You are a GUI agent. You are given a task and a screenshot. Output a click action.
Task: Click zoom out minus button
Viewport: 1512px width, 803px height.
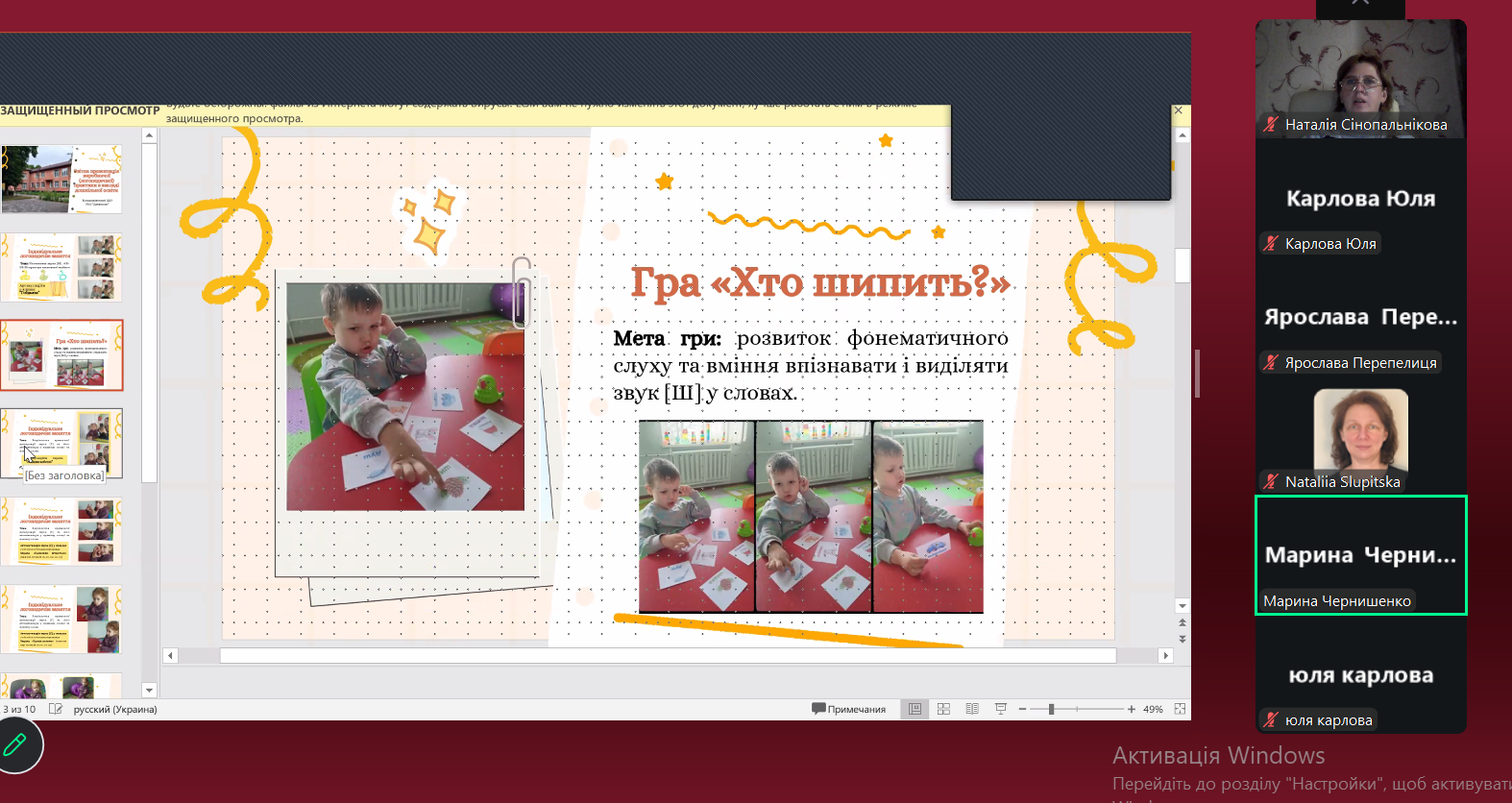[x=1022, y=709]
